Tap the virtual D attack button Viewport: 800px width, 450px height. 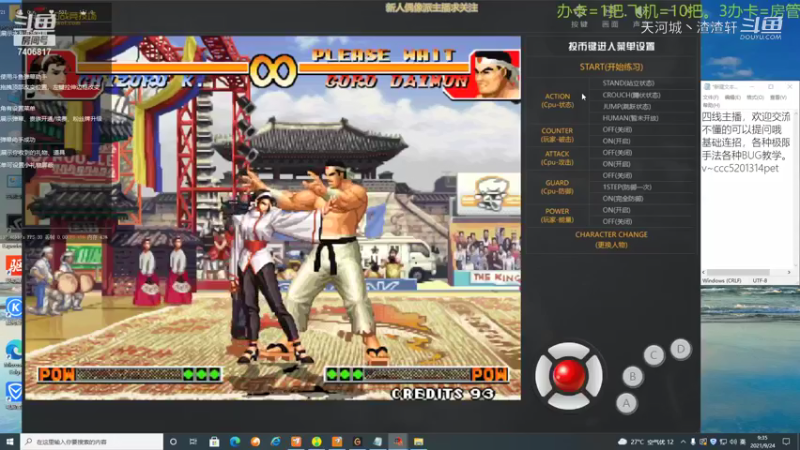pyautogui.click(x=681, y=349)
